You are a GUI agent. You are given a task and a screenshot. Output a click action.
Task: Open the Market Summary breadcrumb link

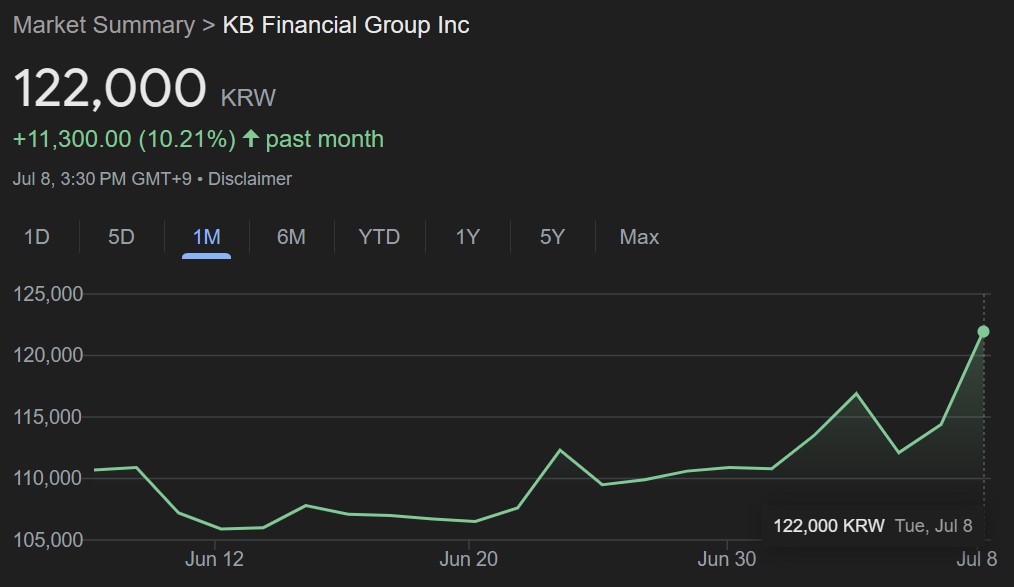point(103,25)
